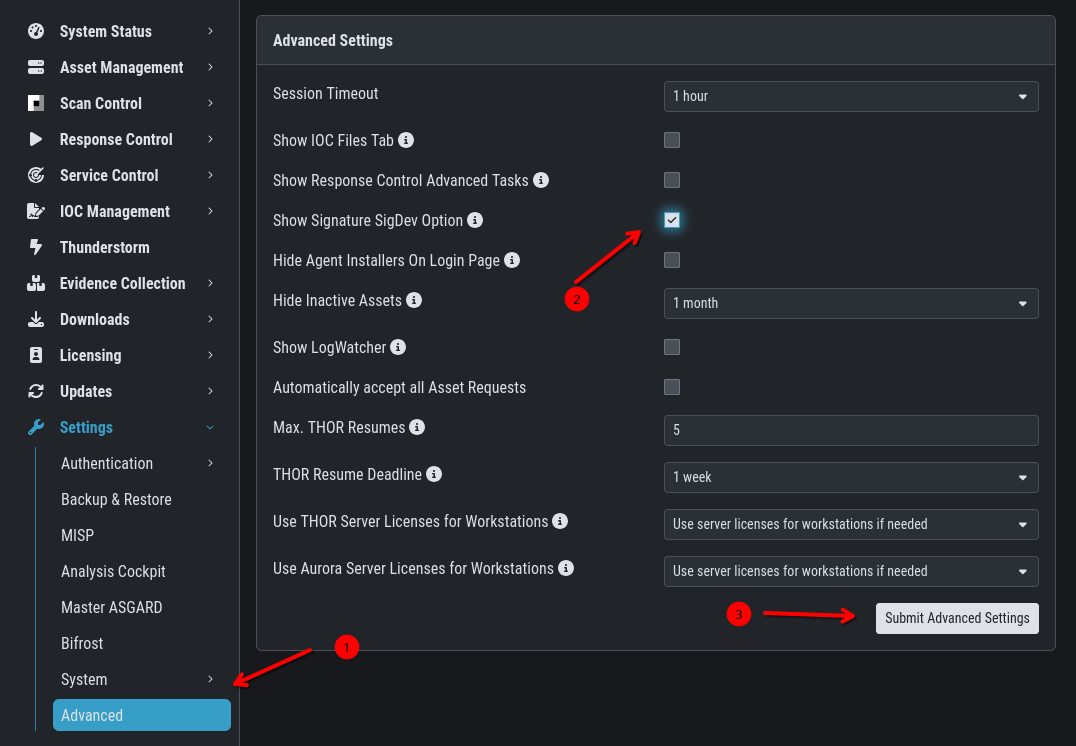1076x746 pixels.
Task: Open the IOC Management menu
Action: click(x=115, y=211)
